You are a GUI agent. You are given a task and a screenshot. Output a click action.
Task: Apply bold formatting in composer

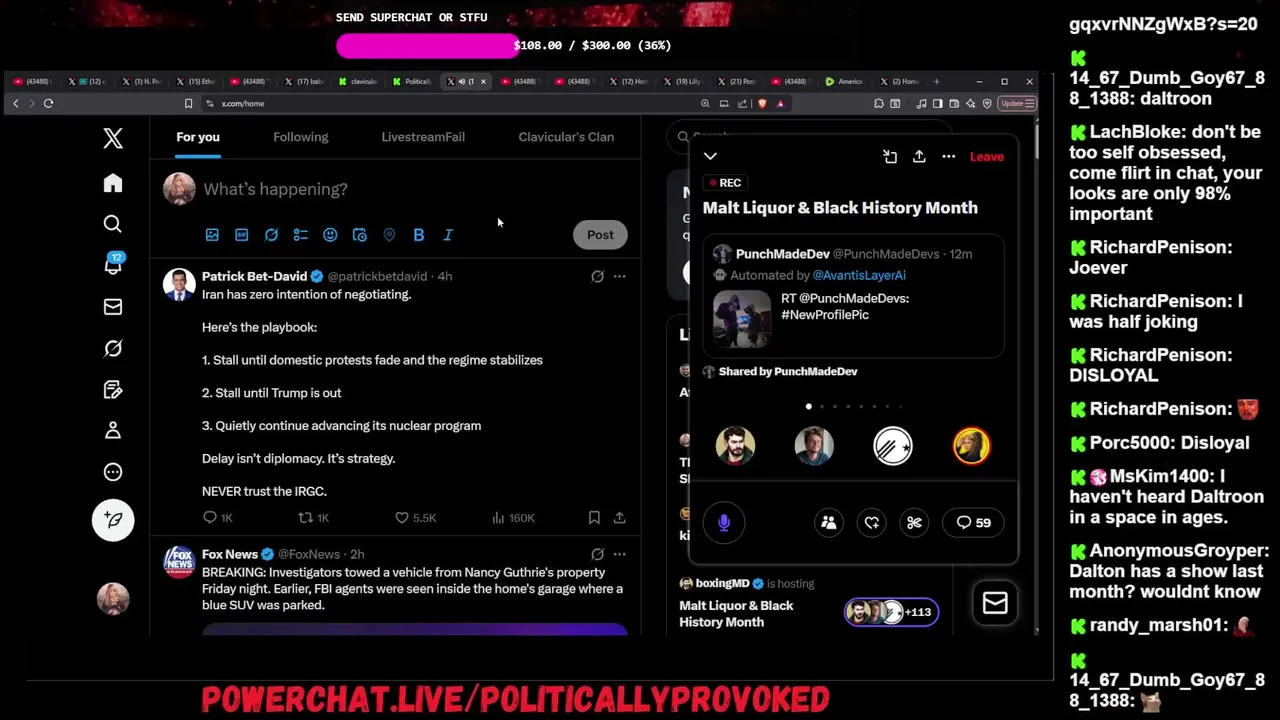pos(419,235)
